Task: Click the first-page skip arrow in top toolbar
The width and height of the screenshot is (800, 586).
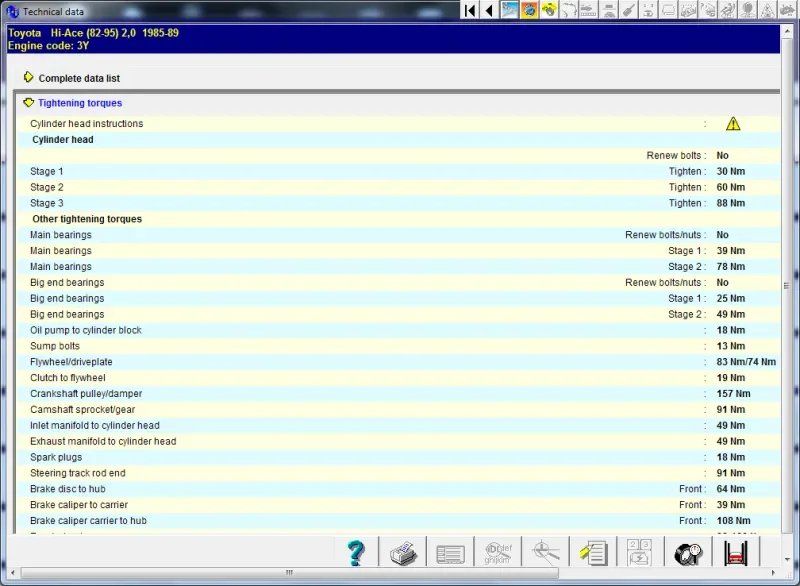Action: click(469, 10)
